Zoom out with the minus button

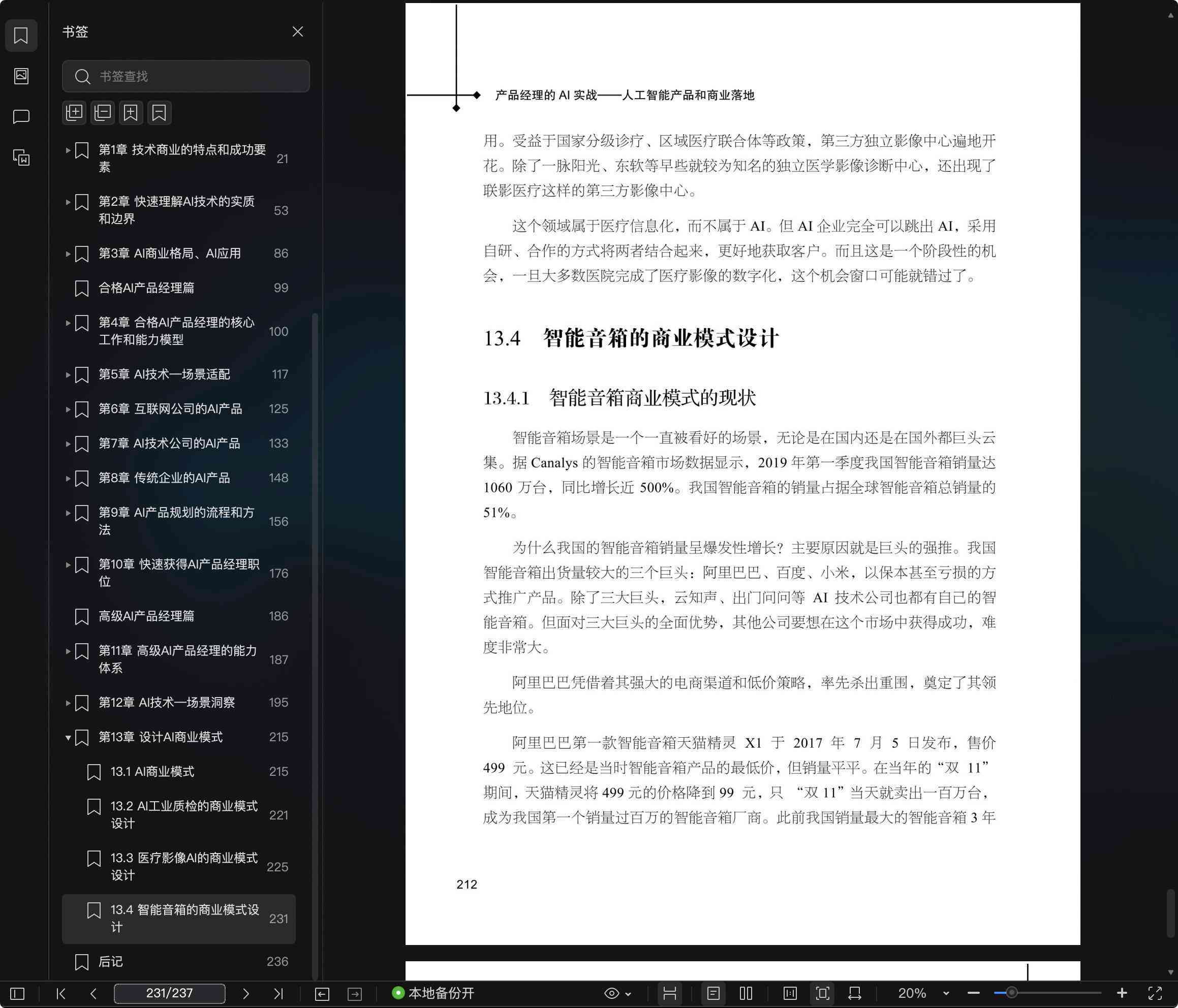point(973,993)
